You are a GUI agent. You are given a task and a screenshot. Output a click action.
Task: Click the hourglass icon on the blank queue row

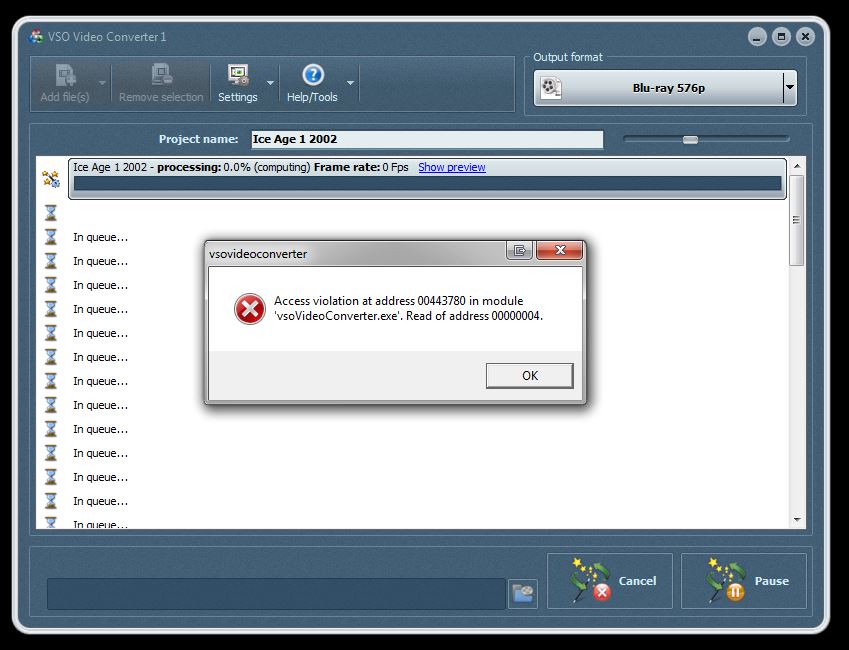pyautogui.click(x=51, y=212)
